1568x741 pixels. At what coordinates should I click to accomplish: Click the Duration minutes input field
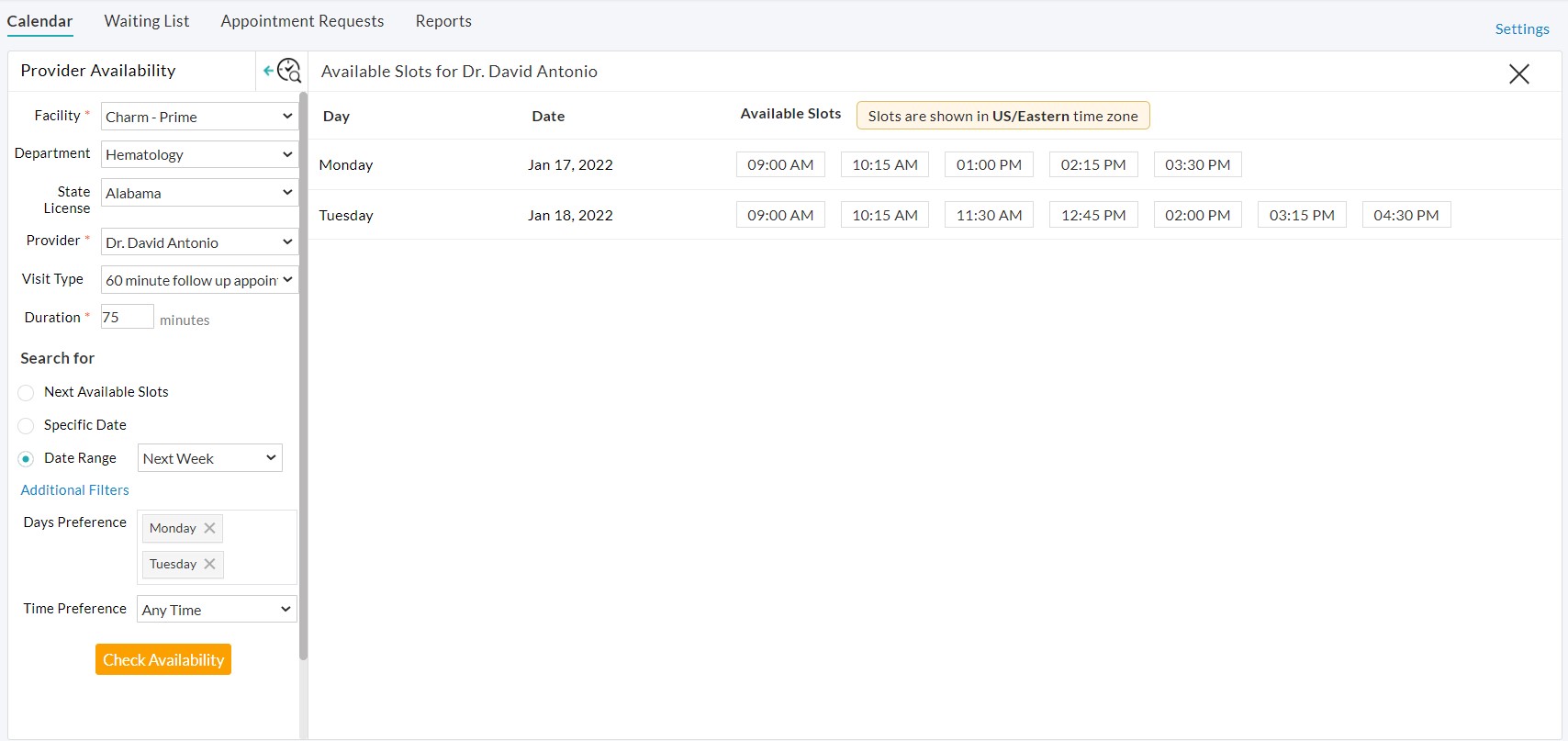[x=127, y=318]
